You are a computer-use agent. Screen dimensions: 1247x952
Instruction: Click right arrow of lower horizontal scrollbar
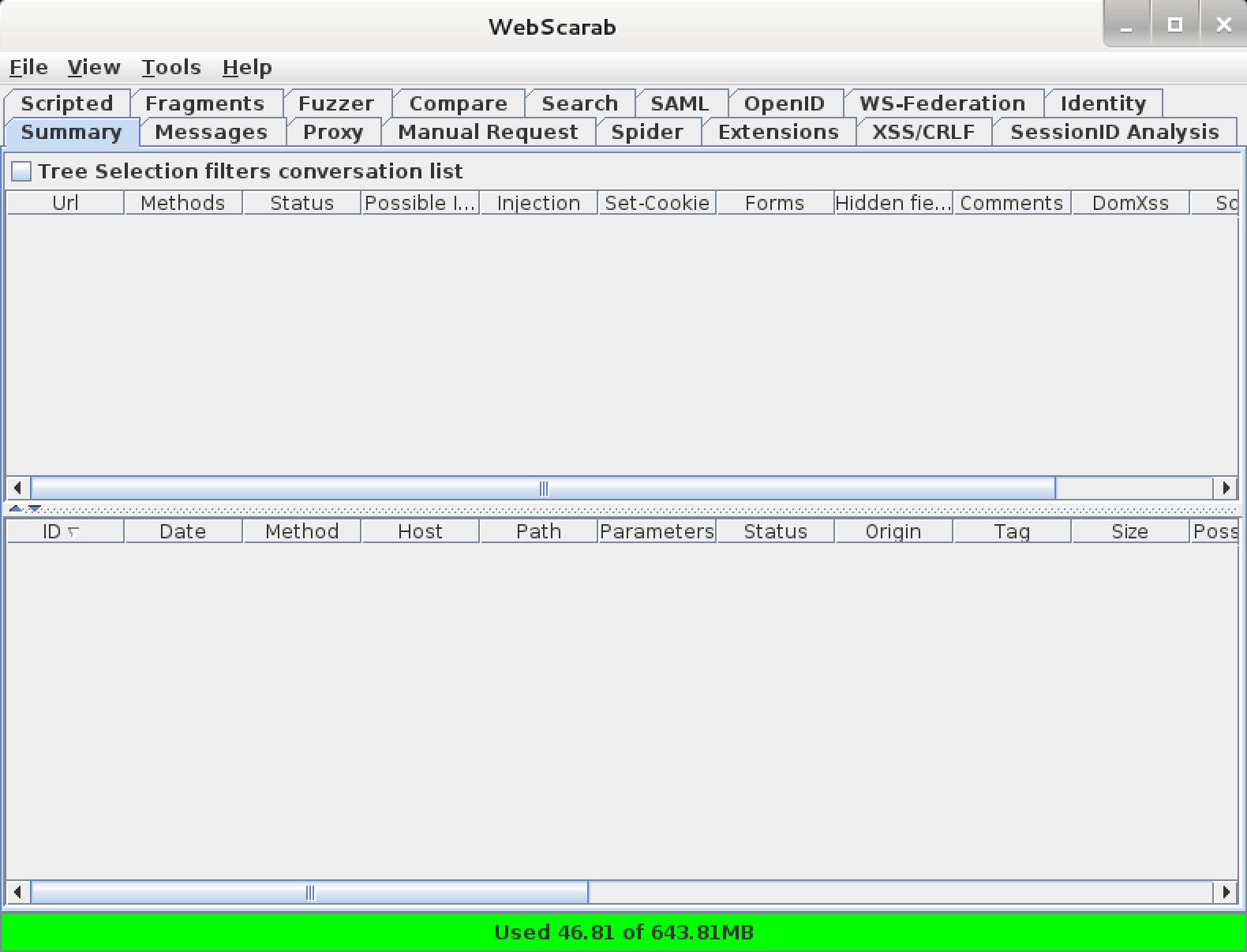pyautogui.click(x=1226, y=893)
